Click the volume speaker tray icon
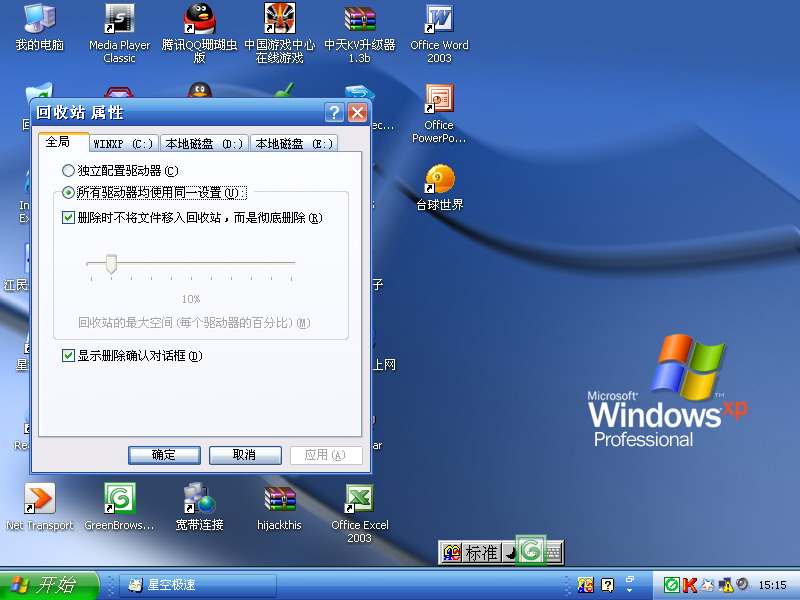Image resolution: width=800 pixels, height=600 pixels. (x=743, y=584)
